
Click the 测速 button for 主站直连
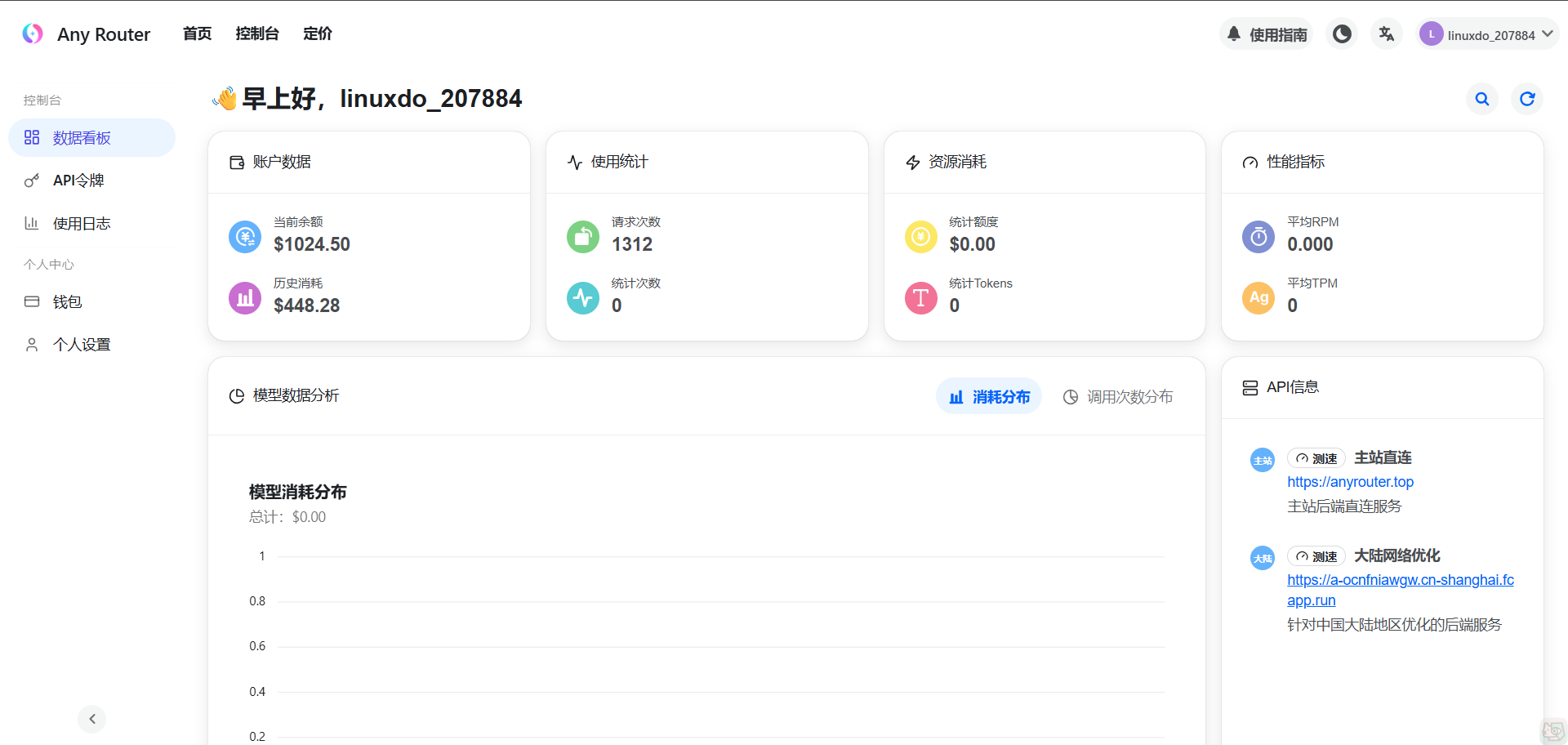coord(1316,458)
